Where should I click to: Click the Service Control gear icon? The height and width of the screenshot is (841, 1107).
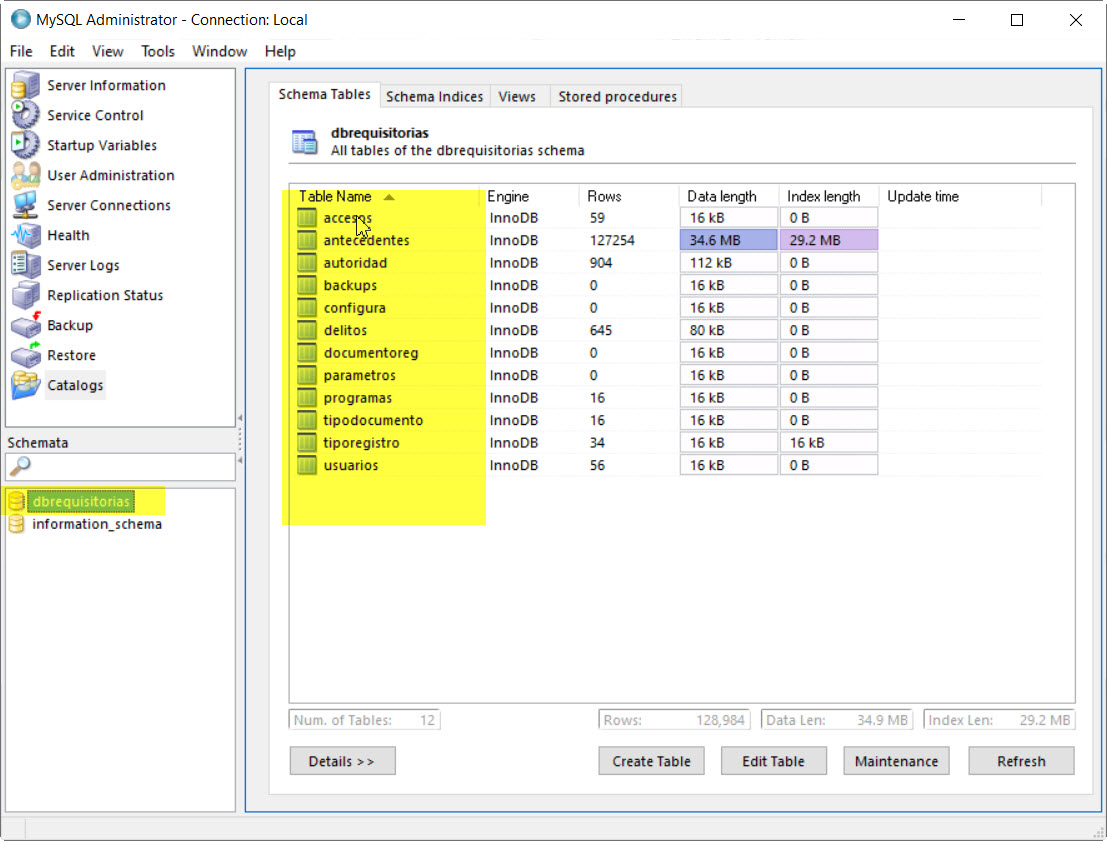[25, 115]
